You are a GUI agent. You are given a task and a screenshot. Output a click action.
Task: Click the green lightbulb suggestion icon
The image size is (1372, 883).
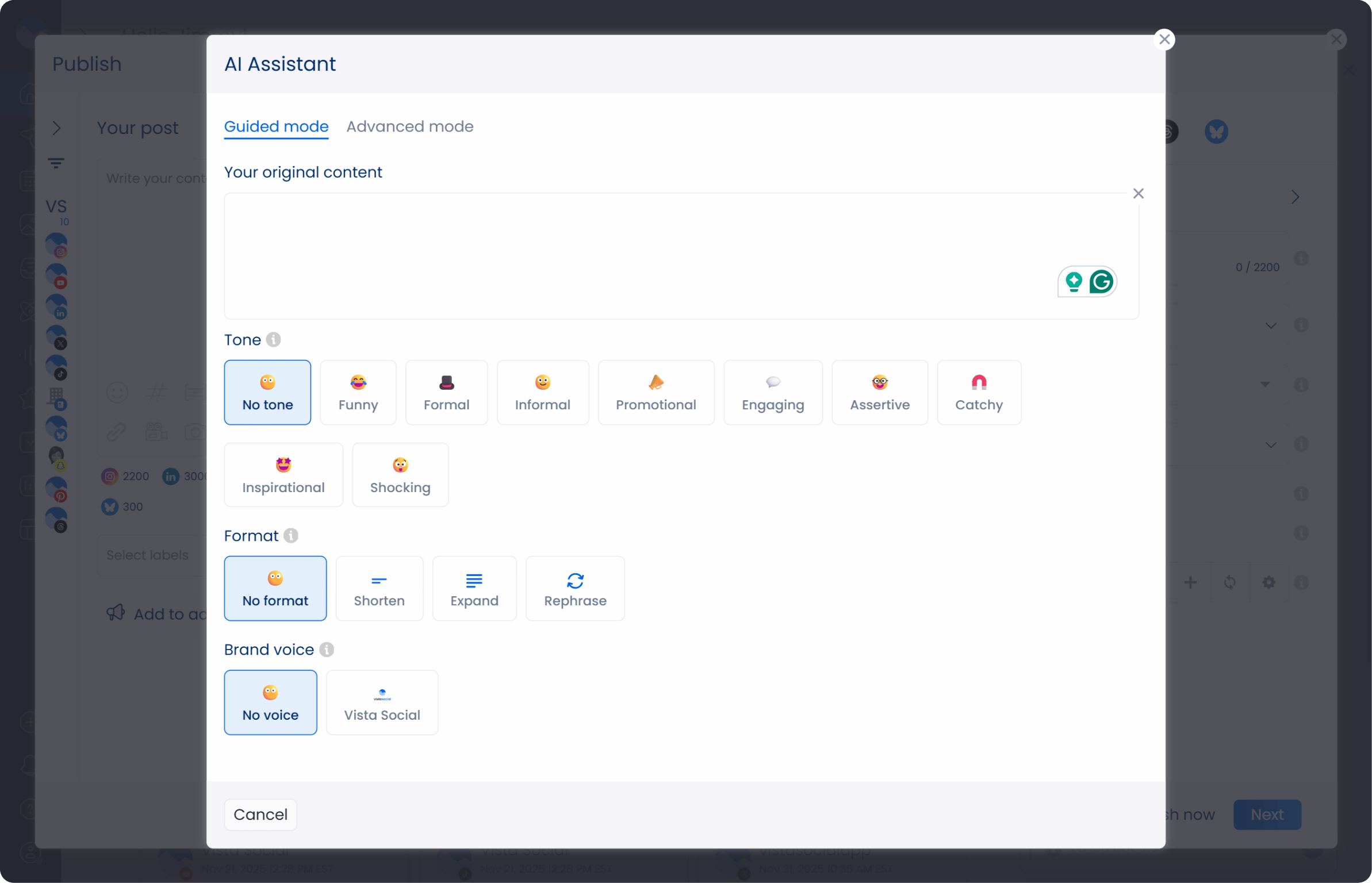[x=1074, y=282]
